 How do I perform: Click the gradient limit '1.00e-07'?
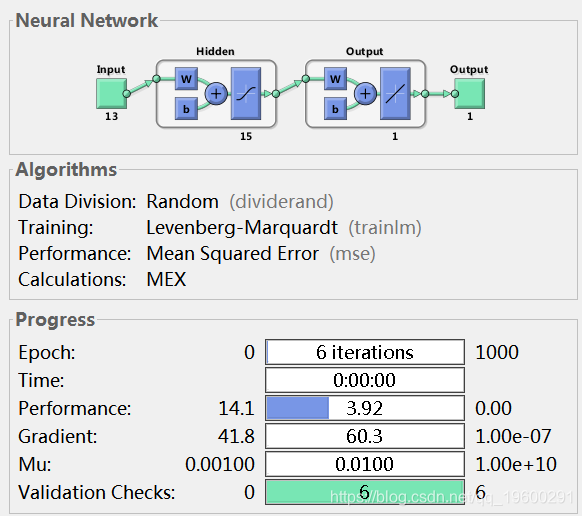tap(513, 436)
